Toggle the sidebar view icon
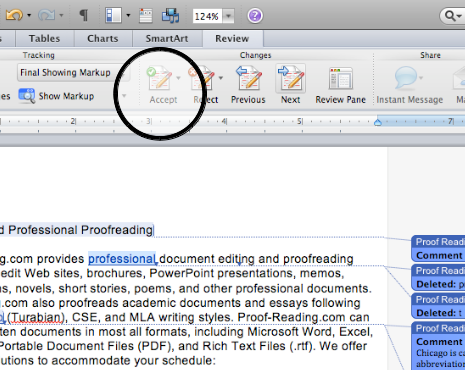This screenshot has height=370, width=465. pyautogui.click(x=113, y=15)
